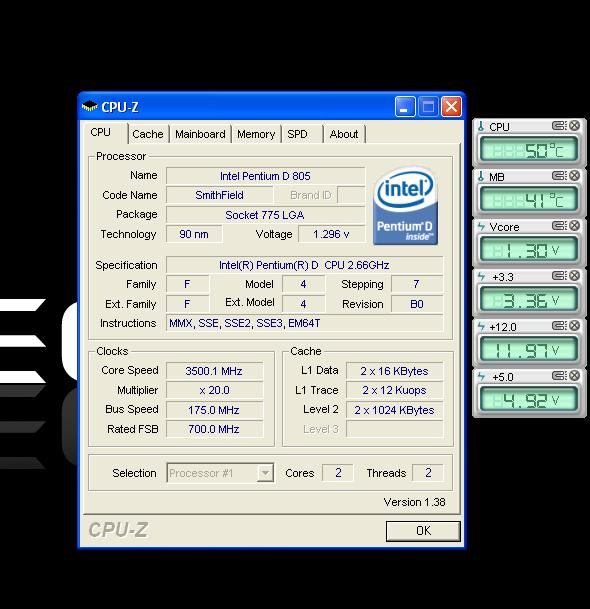Click the lightning icon on +12.0 widget
Screen dimensions: 590x609
[x=481, y=327]
